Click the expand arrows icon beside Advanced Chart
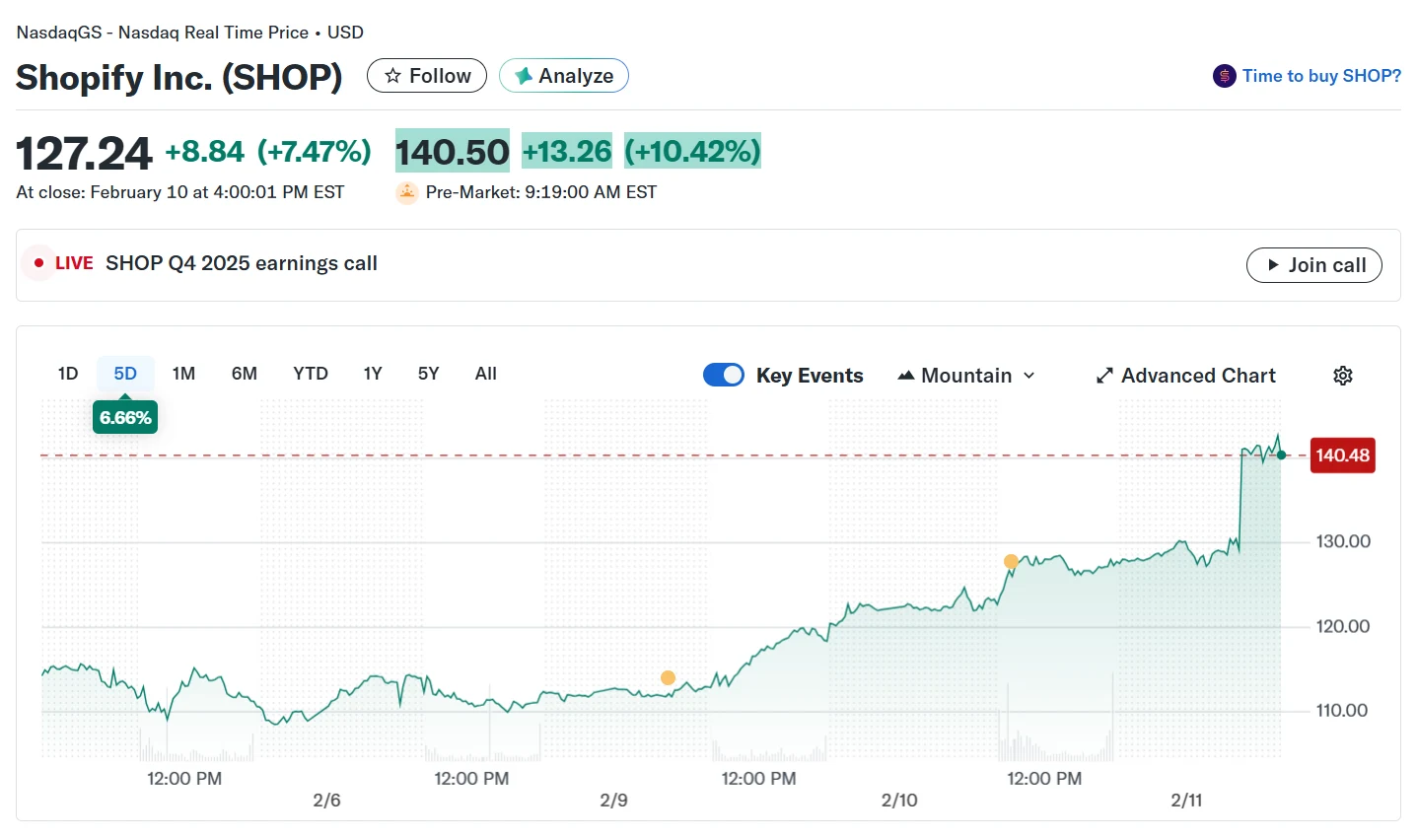Screen dimensions: 1417x840 point(1104,376)
